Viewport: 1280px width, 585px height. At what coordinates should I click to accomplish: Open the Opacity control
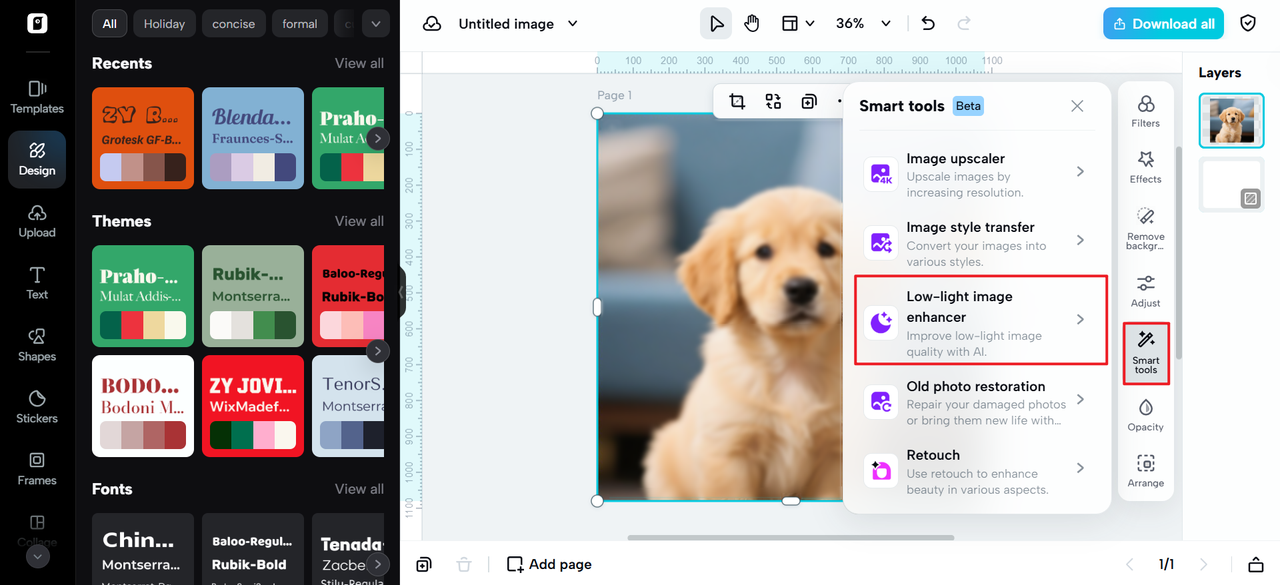1145,415
